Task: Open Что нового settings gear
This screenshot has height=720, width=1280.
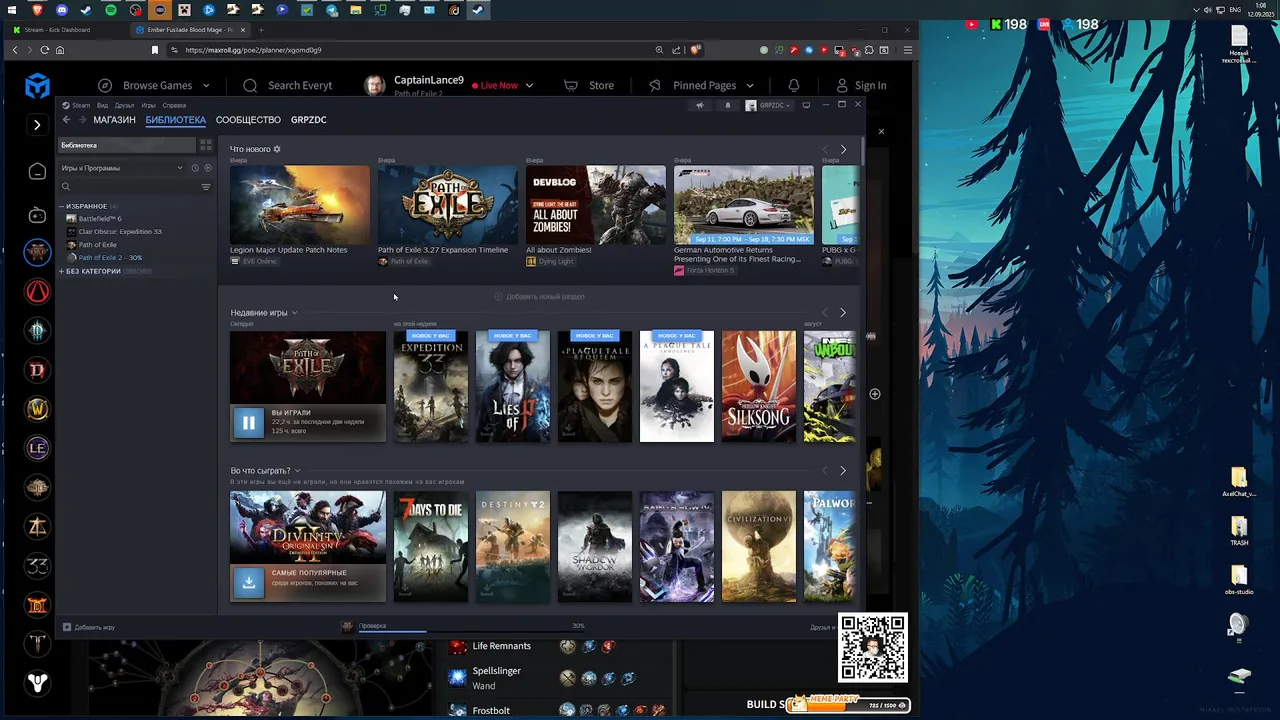Action: tap(277, 149)
